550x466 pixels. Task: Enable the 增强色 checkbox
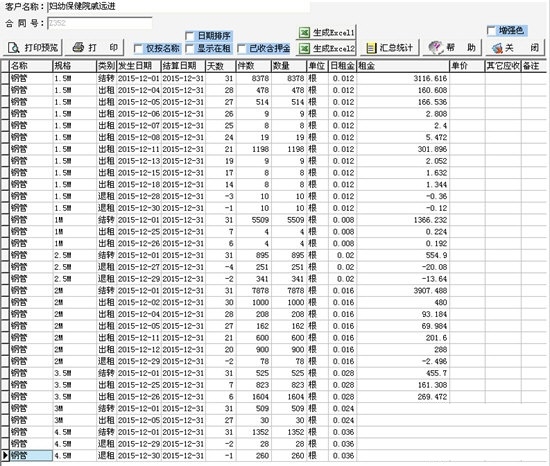[491, 31]
